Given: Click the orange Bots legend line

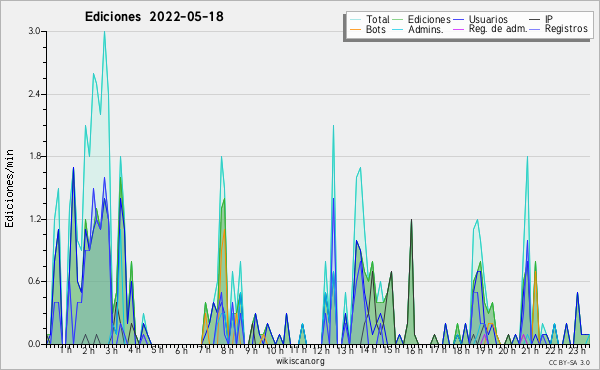Looking at the screenshot, I should (x=355, y=29).
